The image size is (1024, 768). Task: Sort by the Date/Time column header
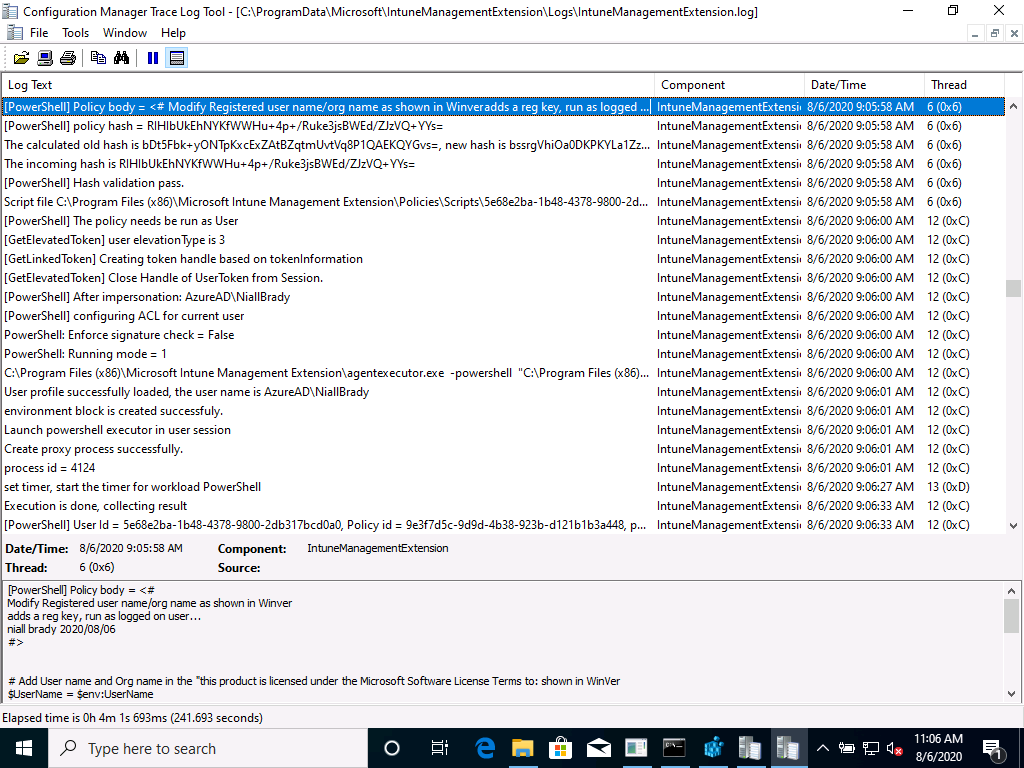pos(864,85)
